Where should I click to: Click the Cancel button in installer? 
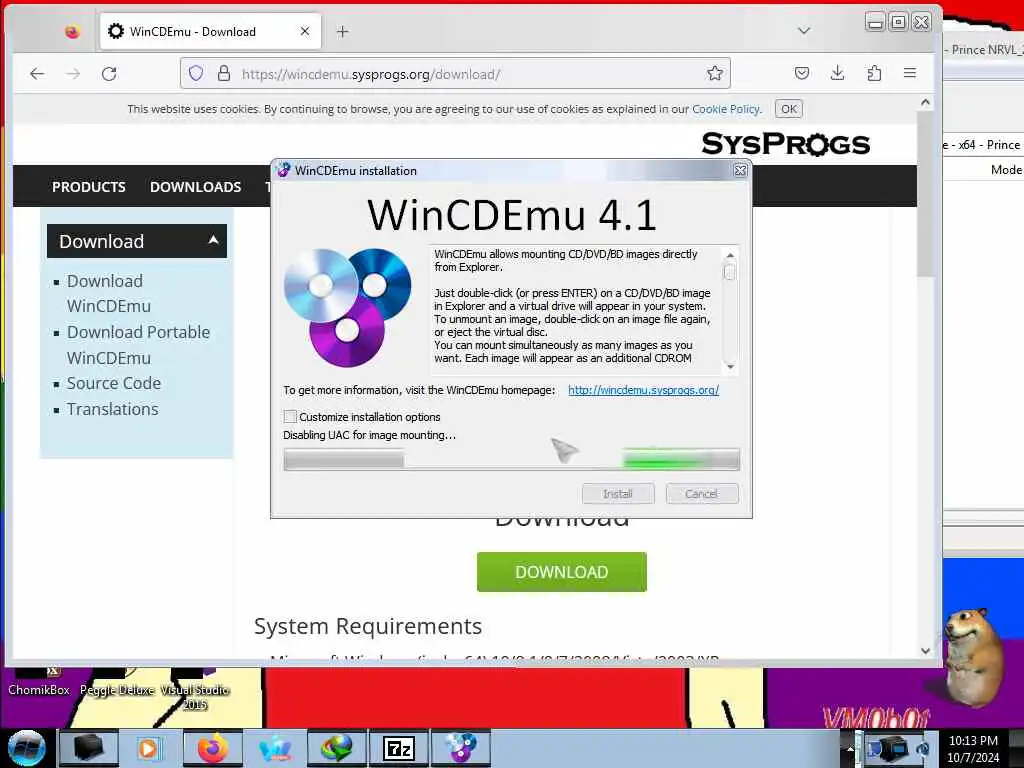point(701,494)
